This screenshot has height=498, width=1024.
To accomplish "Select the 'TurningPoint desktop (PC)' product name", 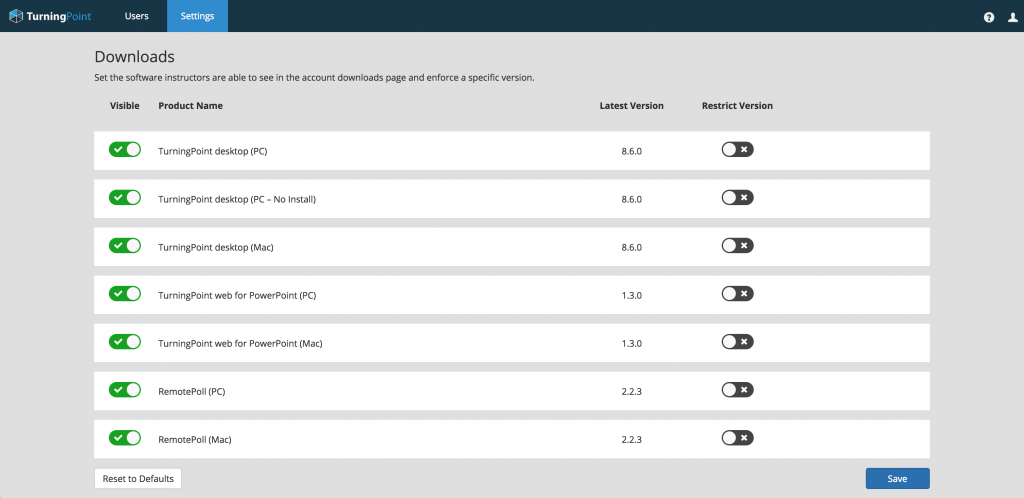I will 213,151.
